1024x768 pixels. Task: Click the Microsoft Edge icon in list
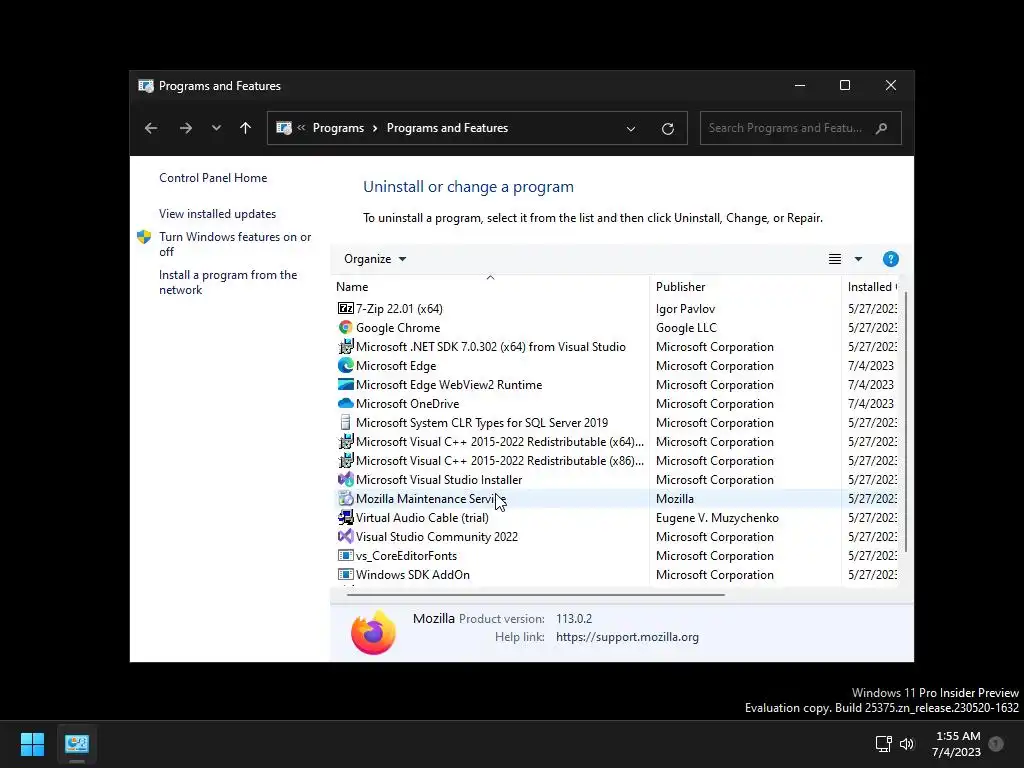[345, 365]
